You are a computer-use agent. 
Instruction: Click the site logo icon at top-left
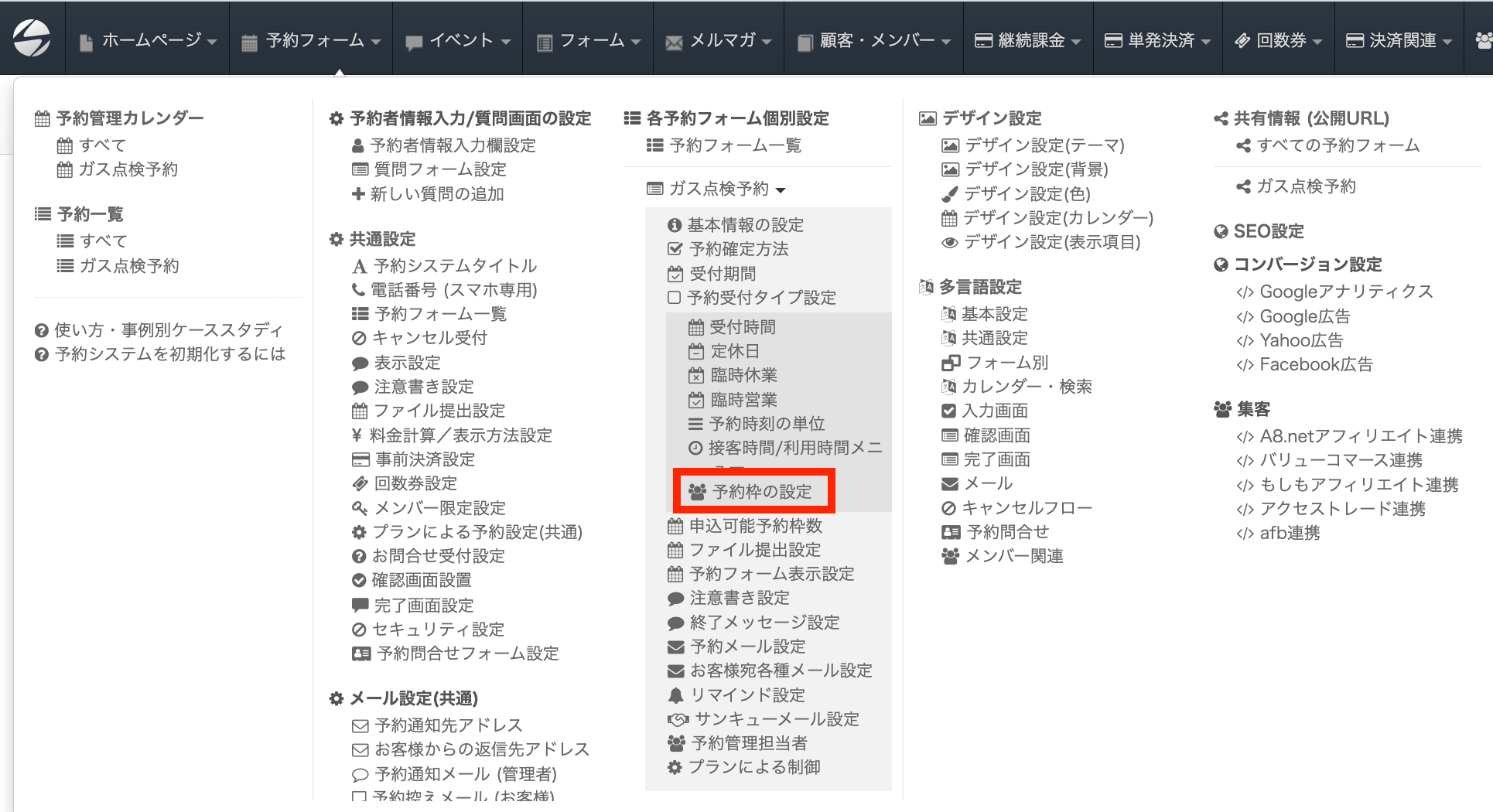tap(32, 38)
